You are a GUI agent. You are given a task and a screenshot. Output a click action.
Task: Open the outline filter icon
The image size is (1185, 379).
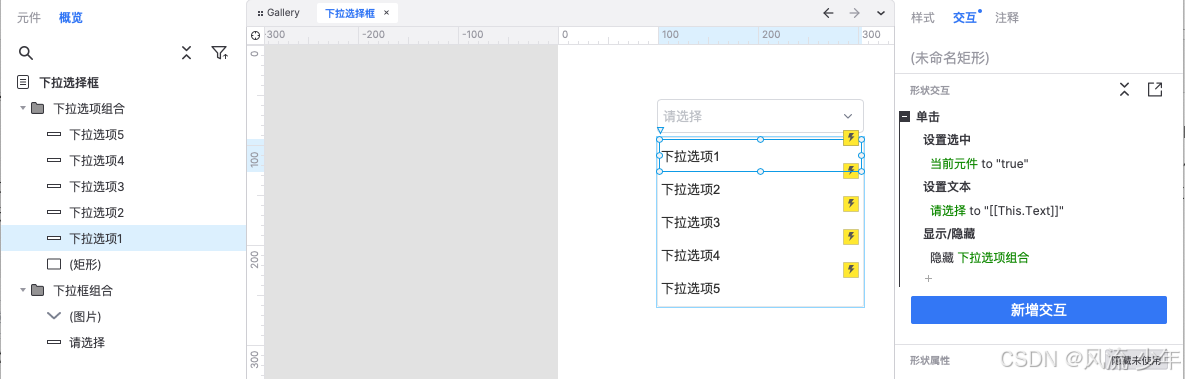(219, 53)
